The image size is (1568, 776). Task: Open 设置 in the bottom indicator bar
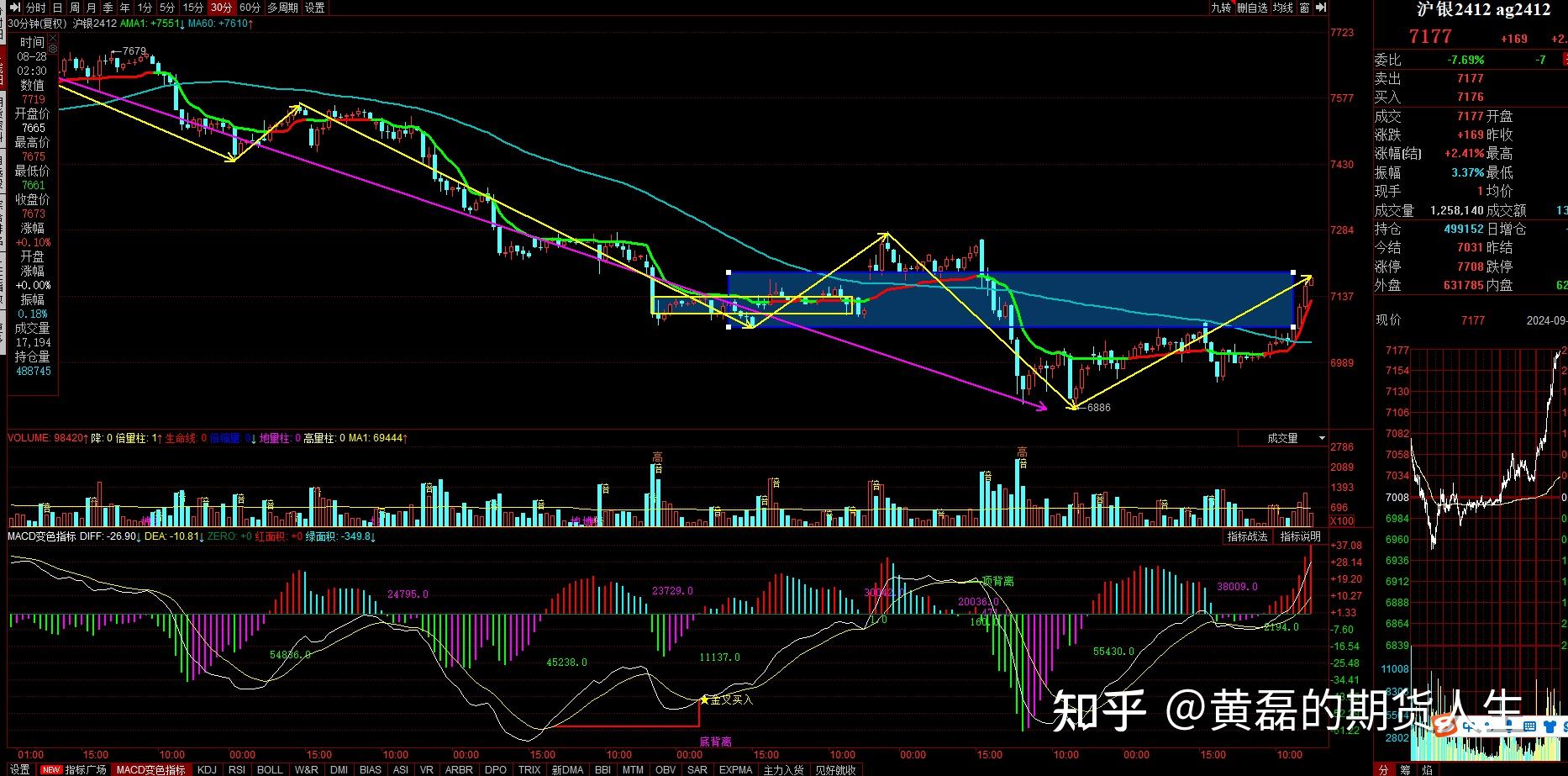coord(19,769)
